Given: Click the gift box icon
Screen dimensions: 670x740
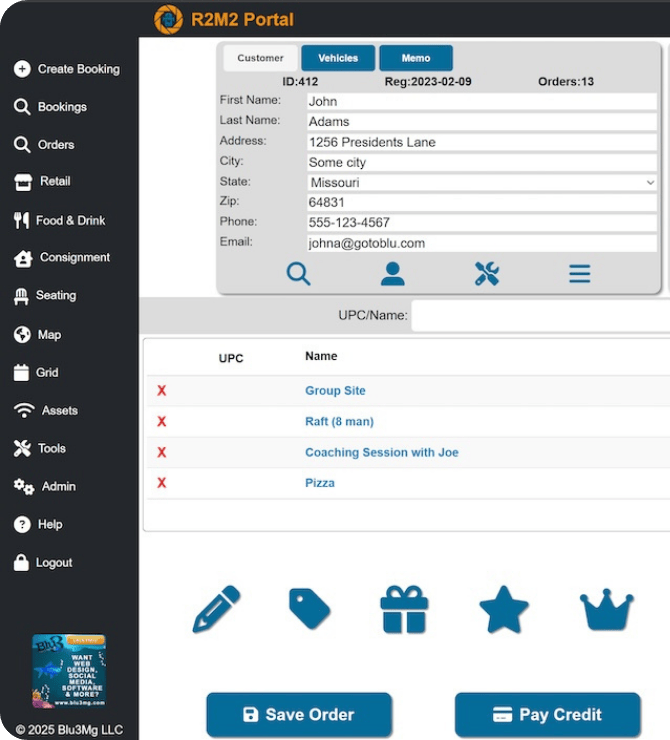Looking at the screenshot, I should 404,609.
